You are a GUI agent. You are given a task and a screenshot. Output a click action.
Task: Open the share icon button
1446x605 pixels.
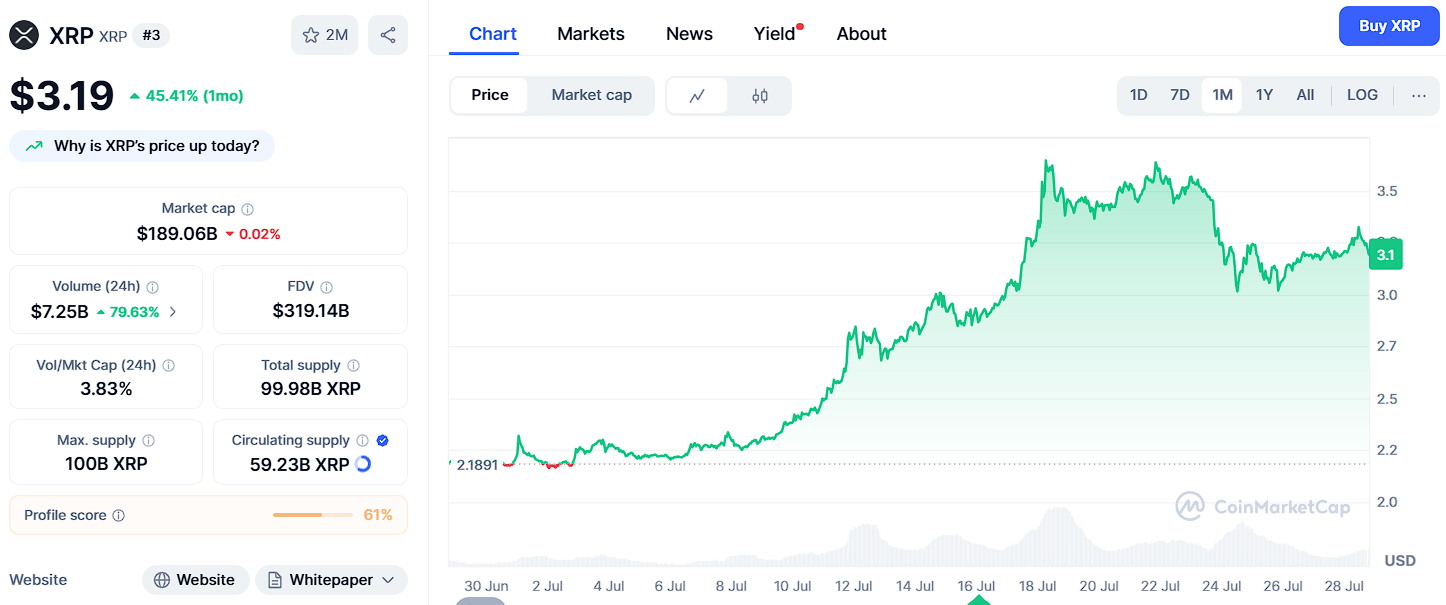[x=388, y=35]
